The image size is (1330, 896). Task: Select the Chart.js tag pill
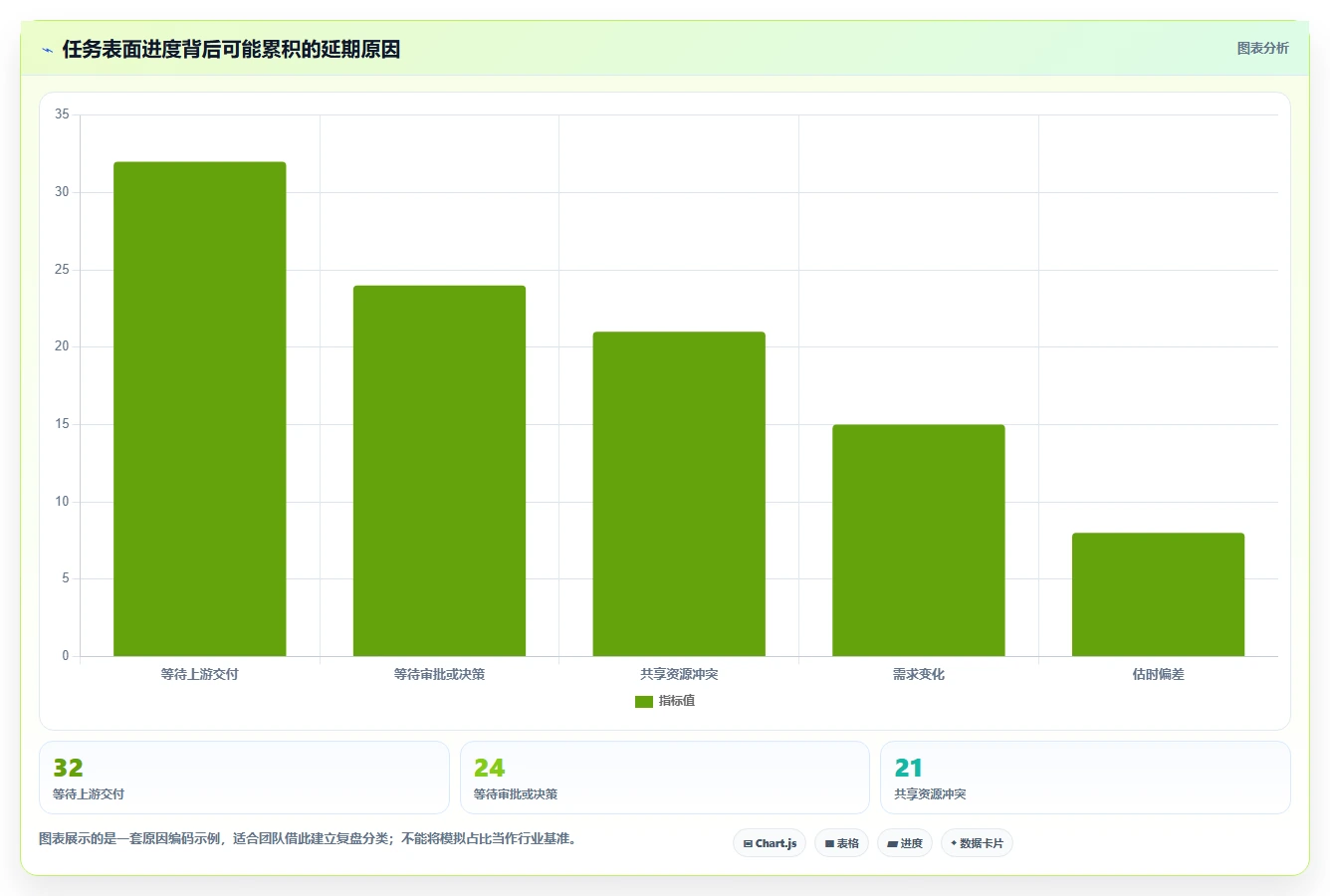click(x=770, y=843)
